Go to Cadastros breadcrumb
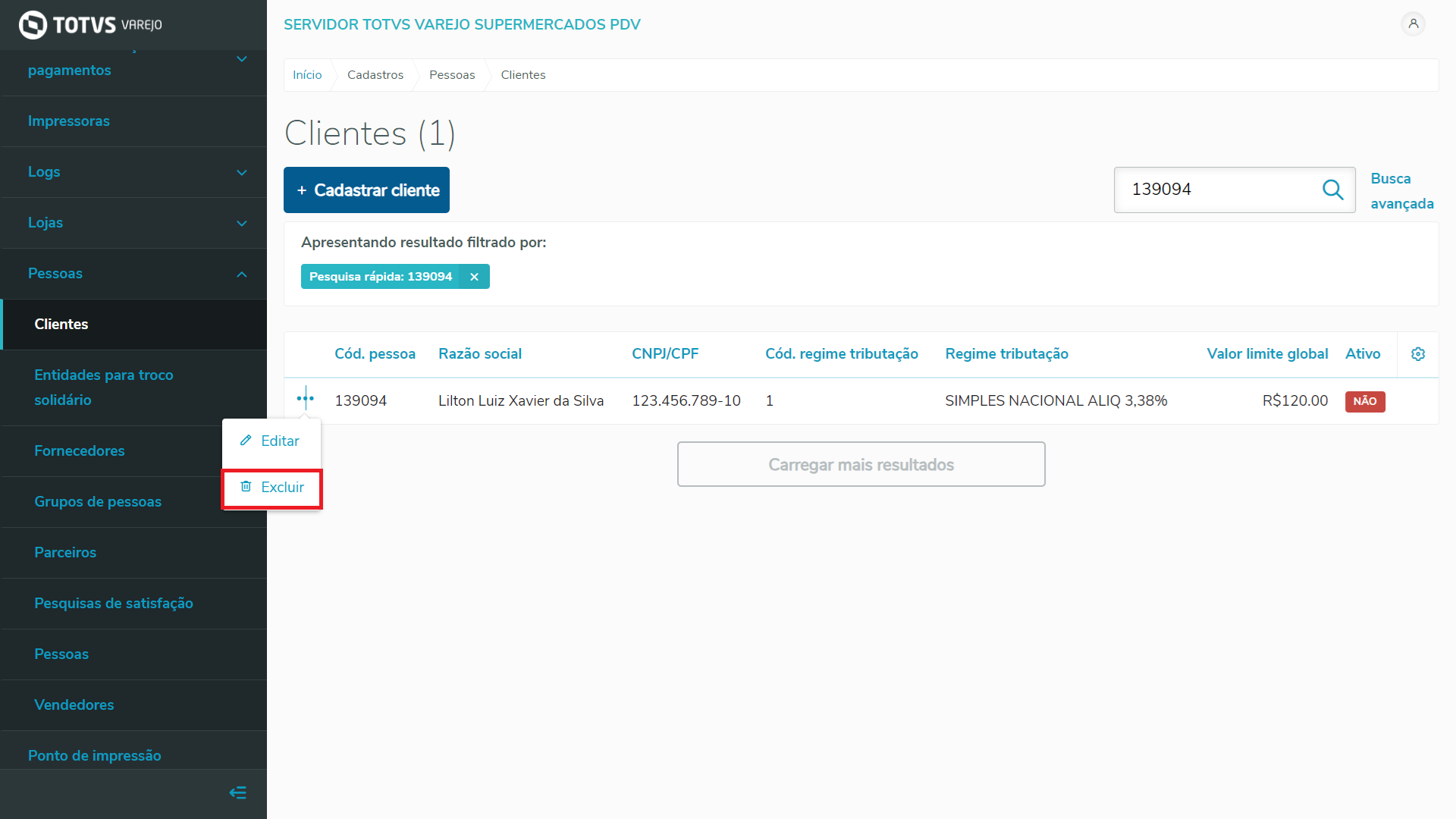This screenshot has width=1456, height=819. pyautogui.click(x=375, y=75)
